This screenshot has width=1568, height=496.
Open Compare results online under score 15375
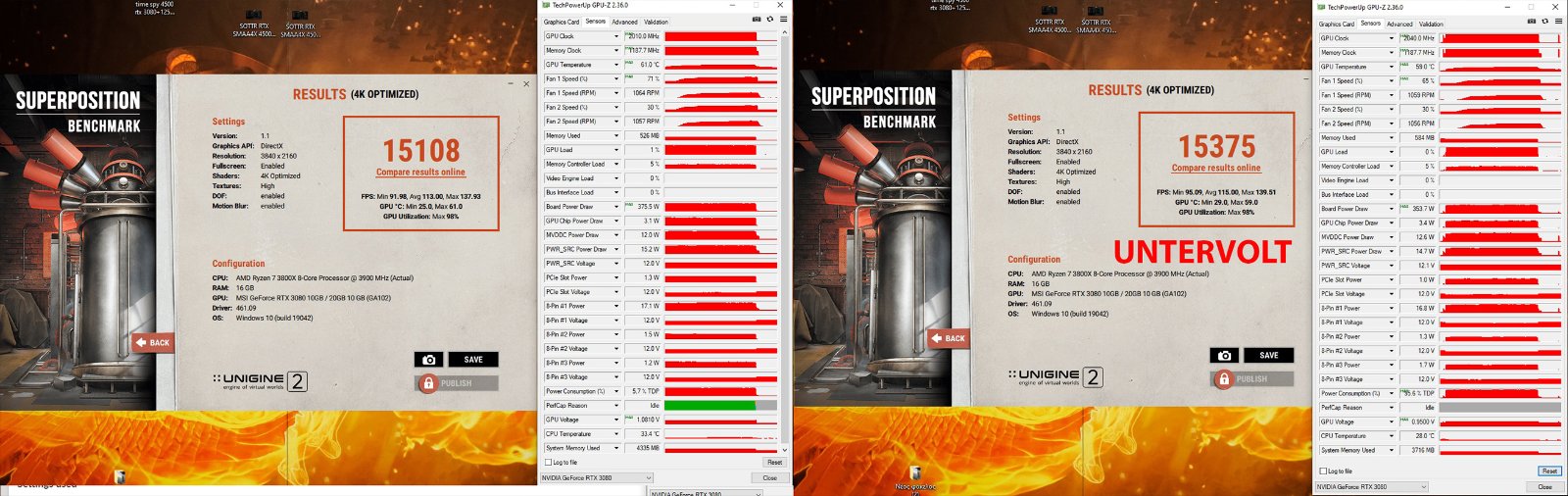(1216, 168)
